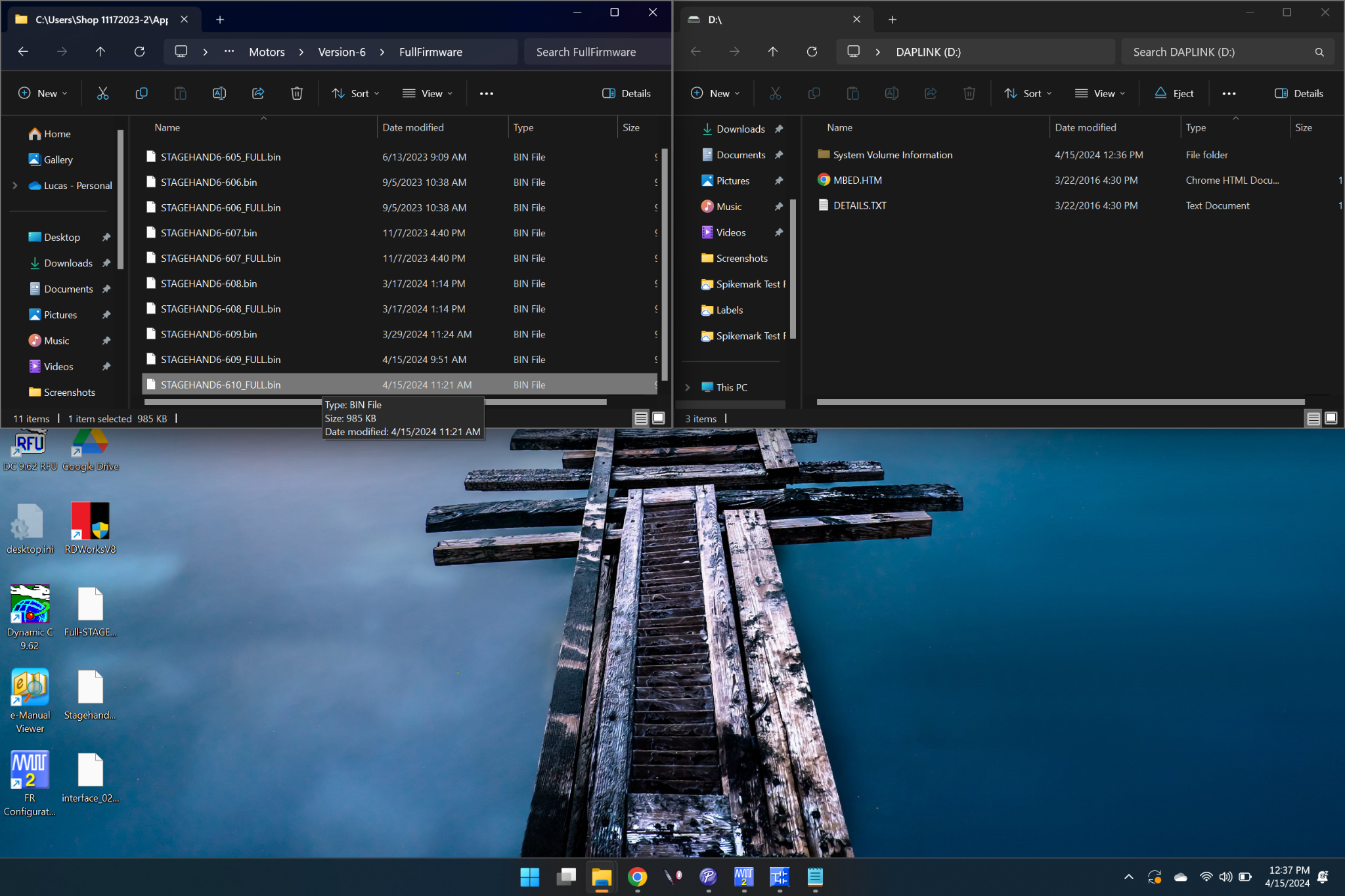Toggle Details pane in FullFirmware window

[x=627, y=93]
